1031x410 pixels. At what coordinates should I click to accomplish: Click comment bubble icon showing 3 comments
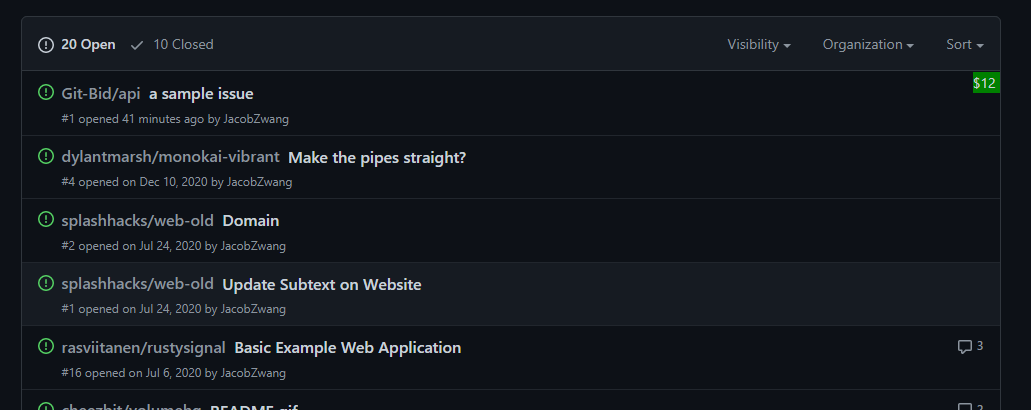964,346
